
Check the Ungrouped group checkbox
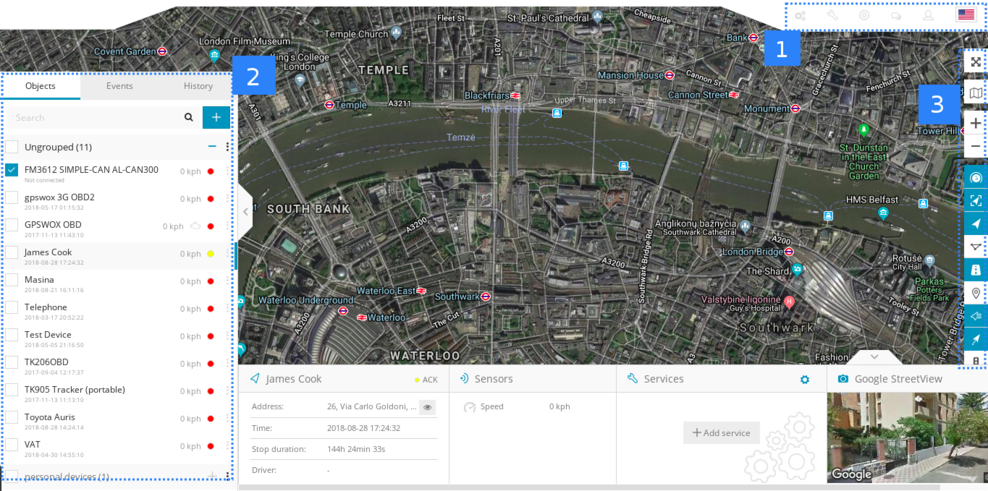(11, 147)
